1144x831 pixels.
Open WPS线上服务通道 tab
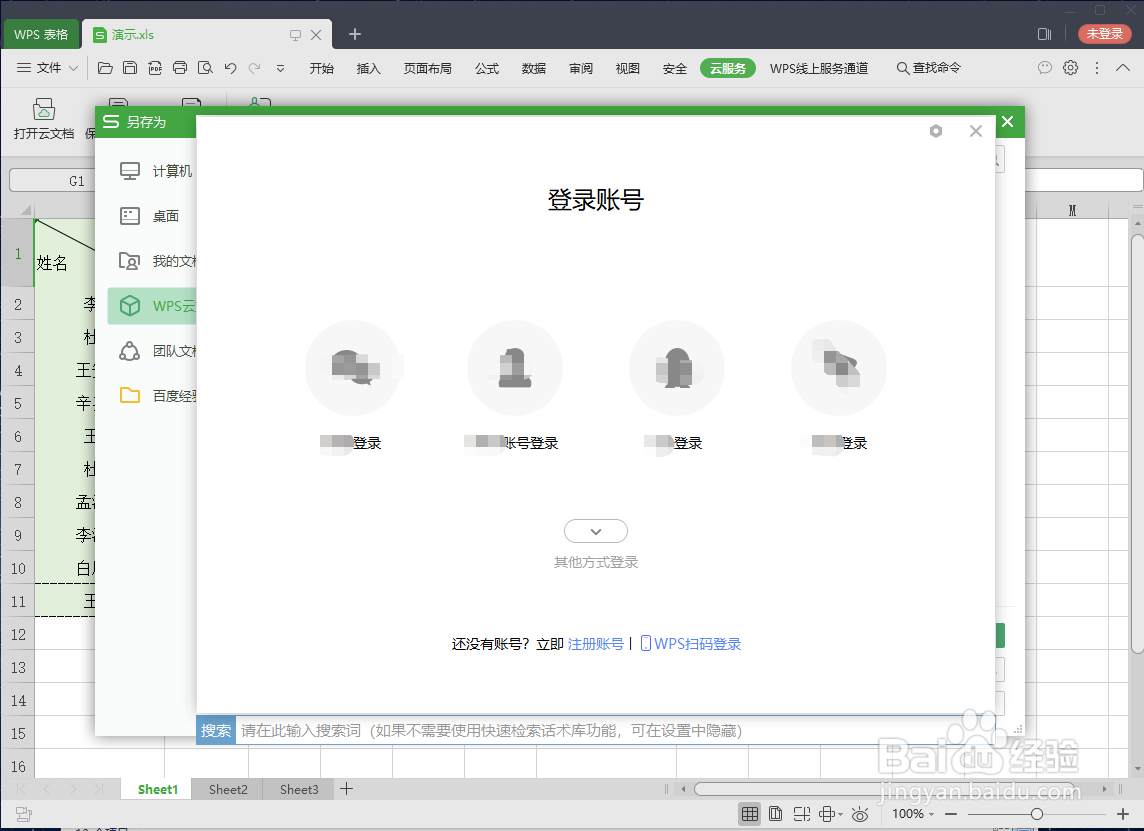(x=819, y=68)
